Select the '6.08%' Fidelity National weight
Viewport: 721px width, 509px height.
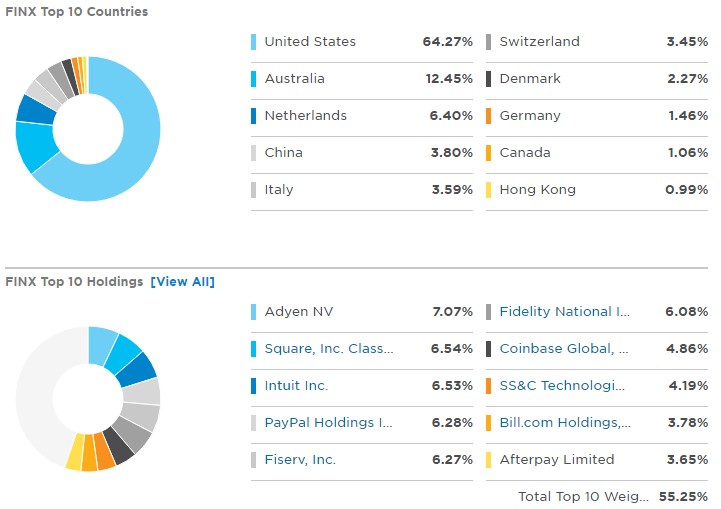(687, 312)
